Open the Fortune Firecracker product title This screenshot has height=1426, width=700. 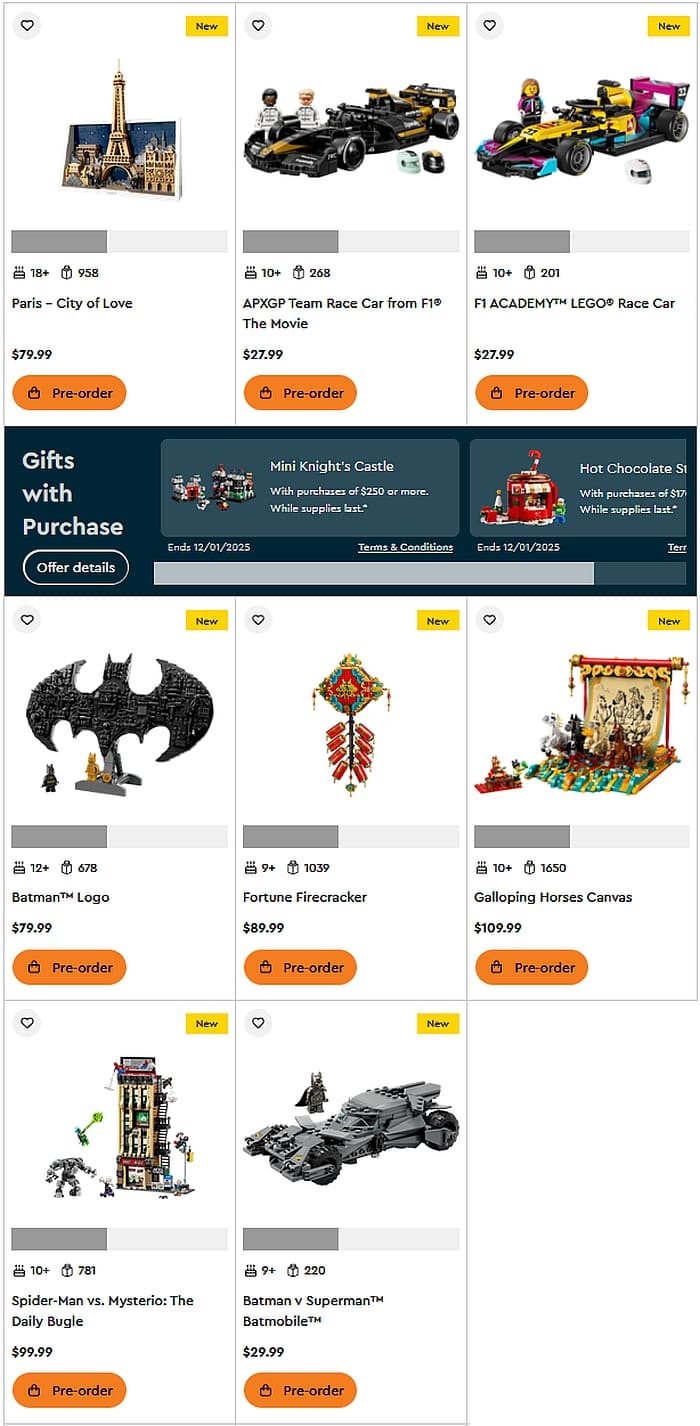[x=305, y=897]
